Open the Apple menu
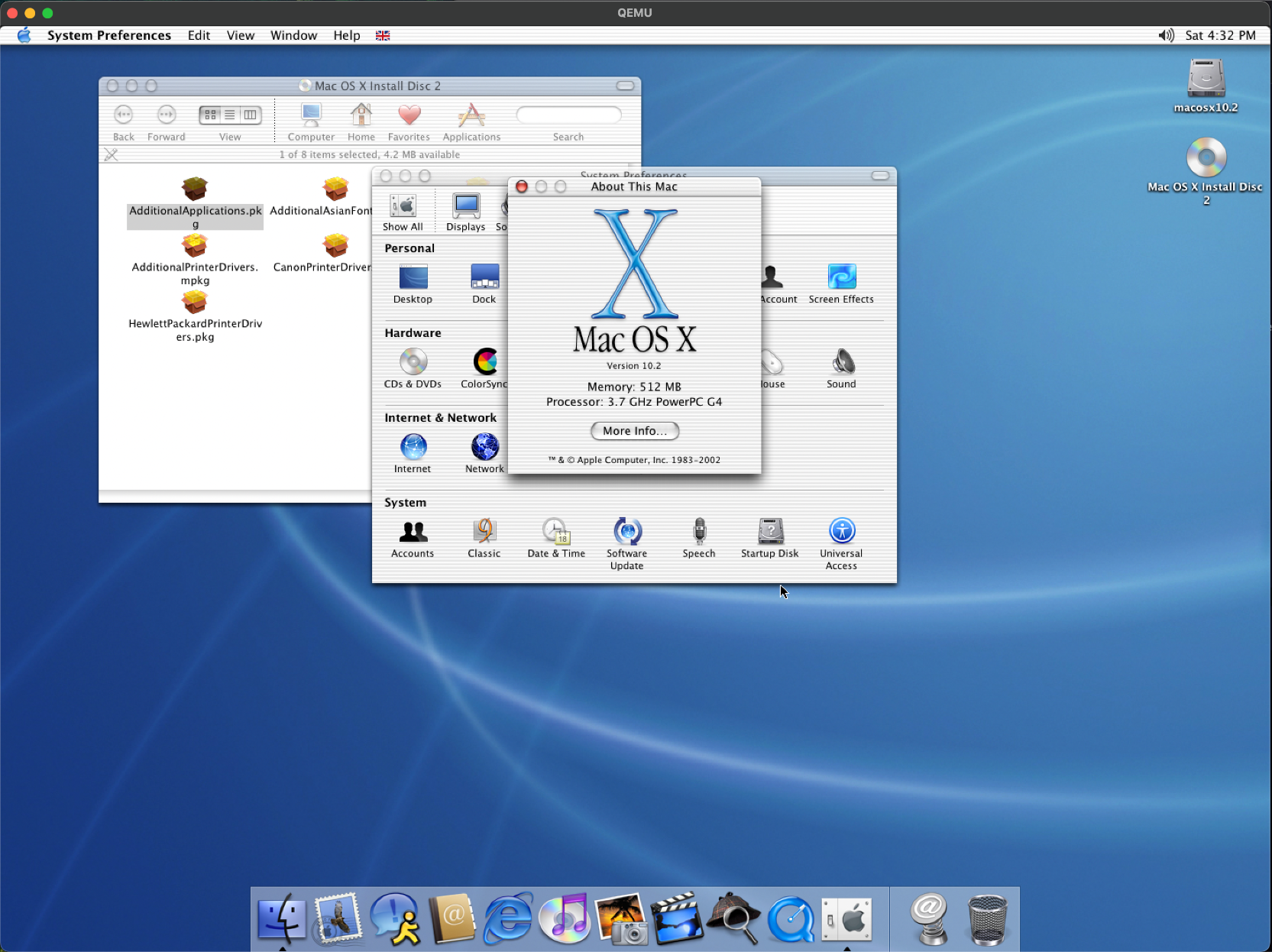Image resolution: width=1272 pixels, height=952 pixels. (24, 35)
